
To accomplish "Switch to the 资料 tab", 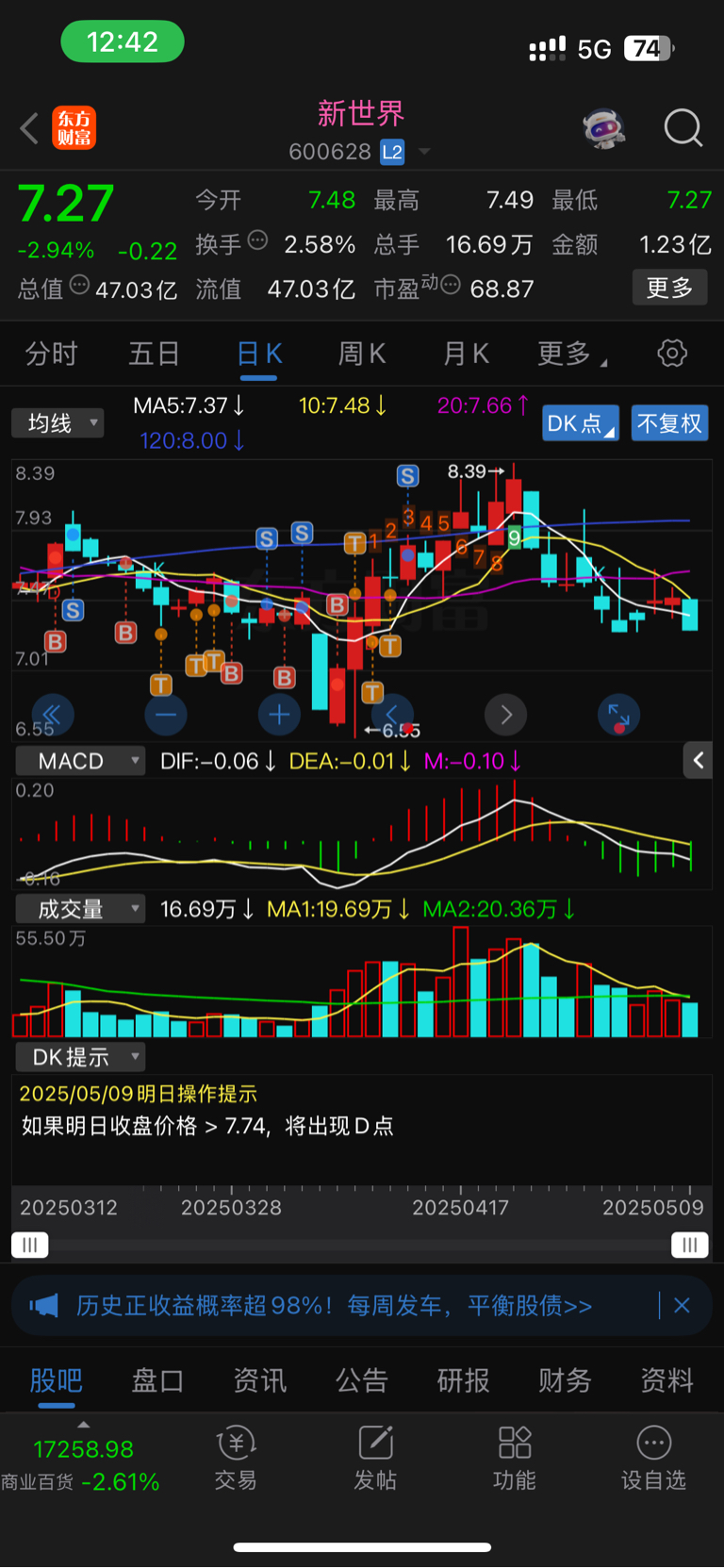I will (x=666, y=1380).
